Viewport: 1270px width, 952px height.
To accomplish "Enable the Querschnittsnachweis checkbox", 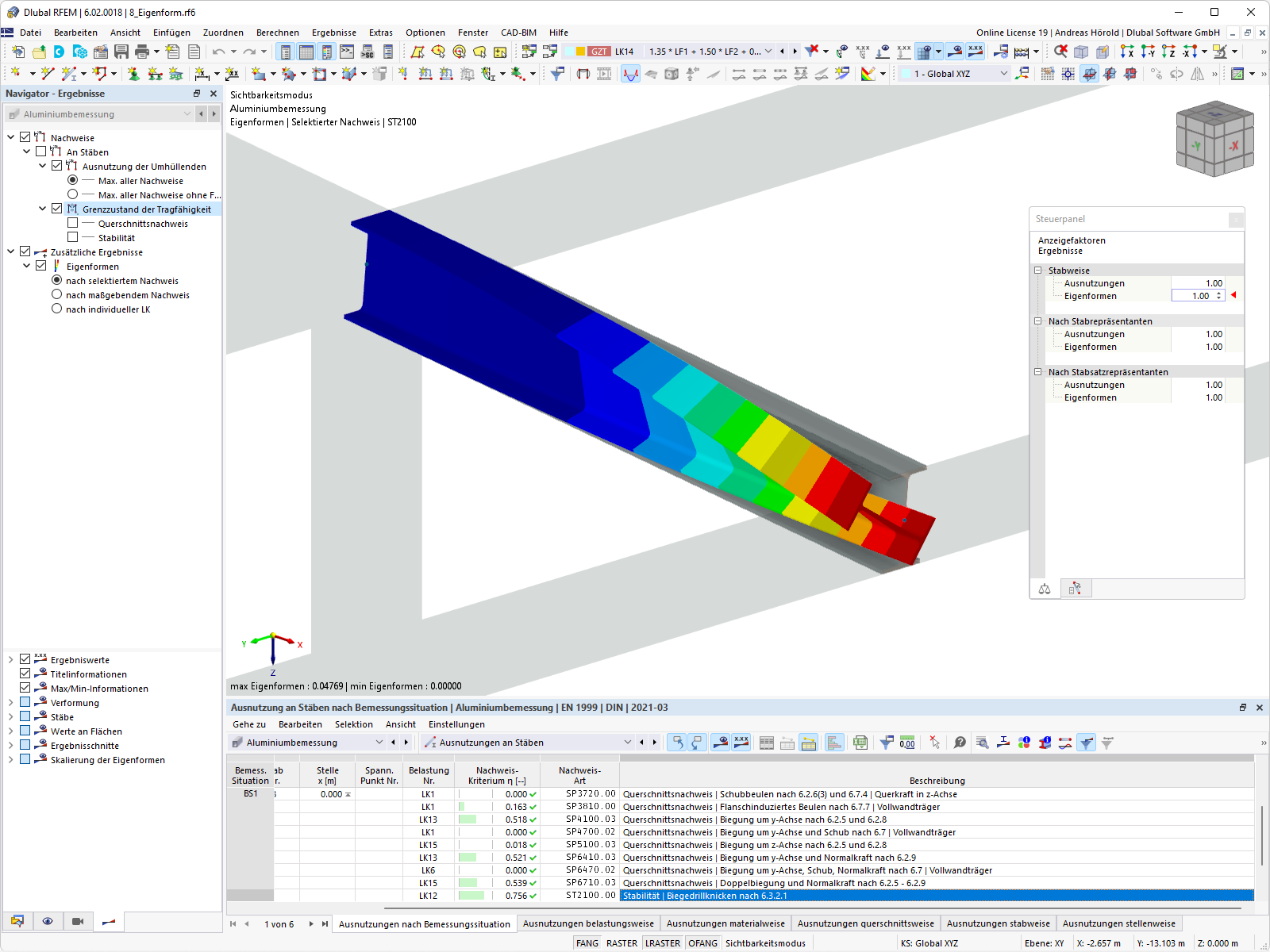I will pyautogui.click(x=73, y=223).
